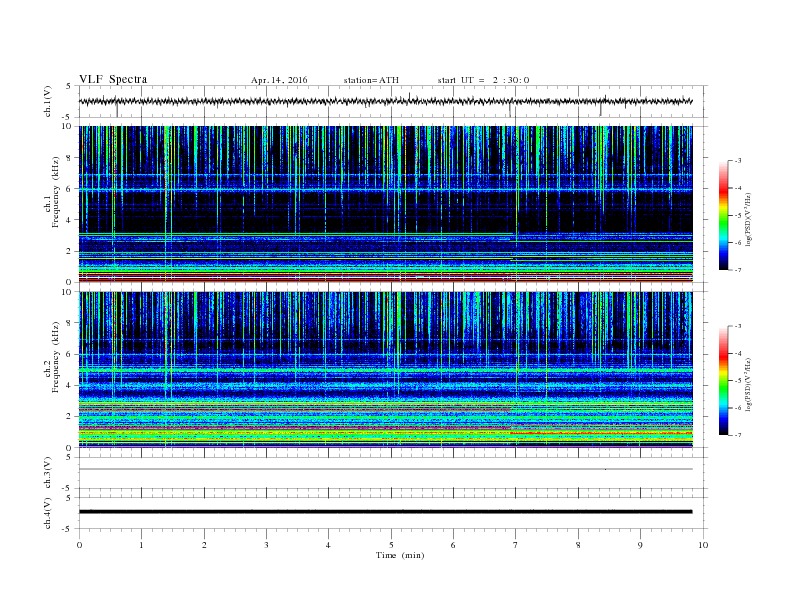Click the "ch.1(V)" waveform axis label
Image resolution: width=792 pixels, height=612 pixels.
pos(48,101)
